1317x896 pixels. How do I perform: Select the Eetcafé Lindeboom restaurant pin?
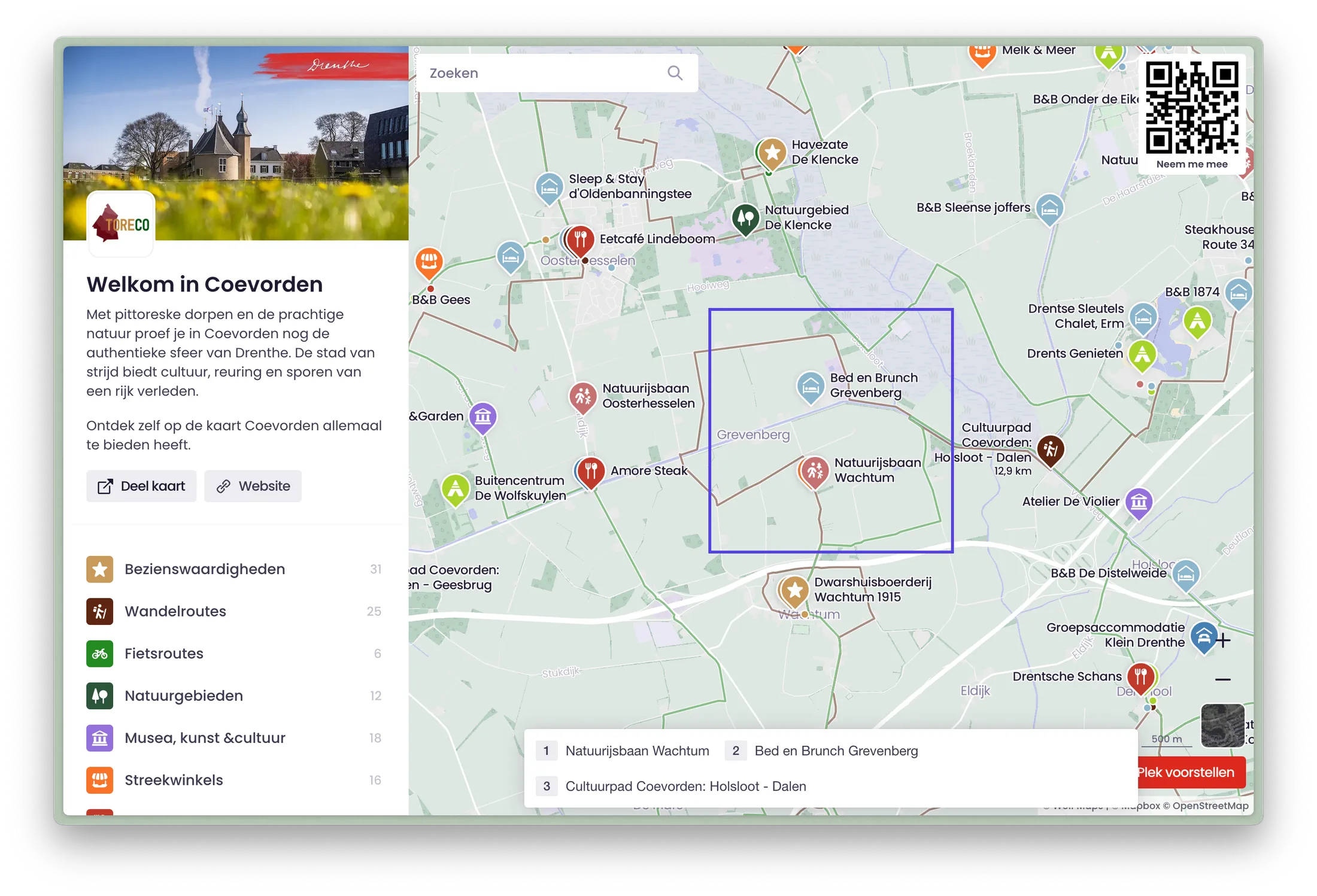click(x=579, y=239)
